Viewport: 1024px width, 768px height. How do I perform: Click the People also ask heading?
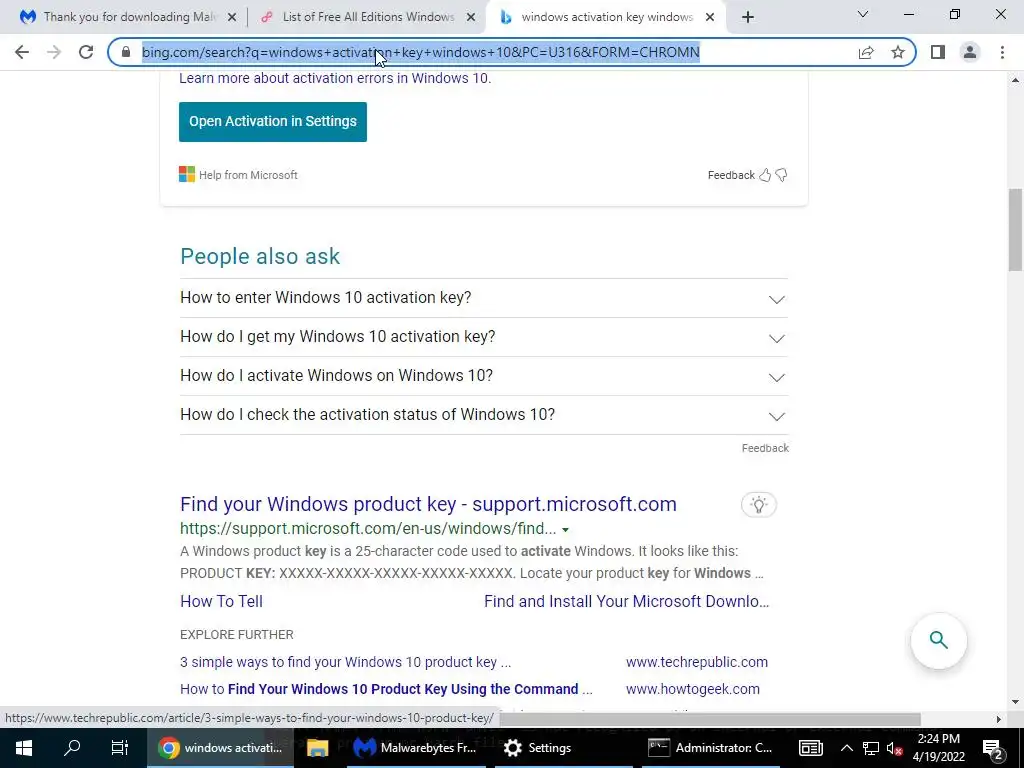point(260,256)
